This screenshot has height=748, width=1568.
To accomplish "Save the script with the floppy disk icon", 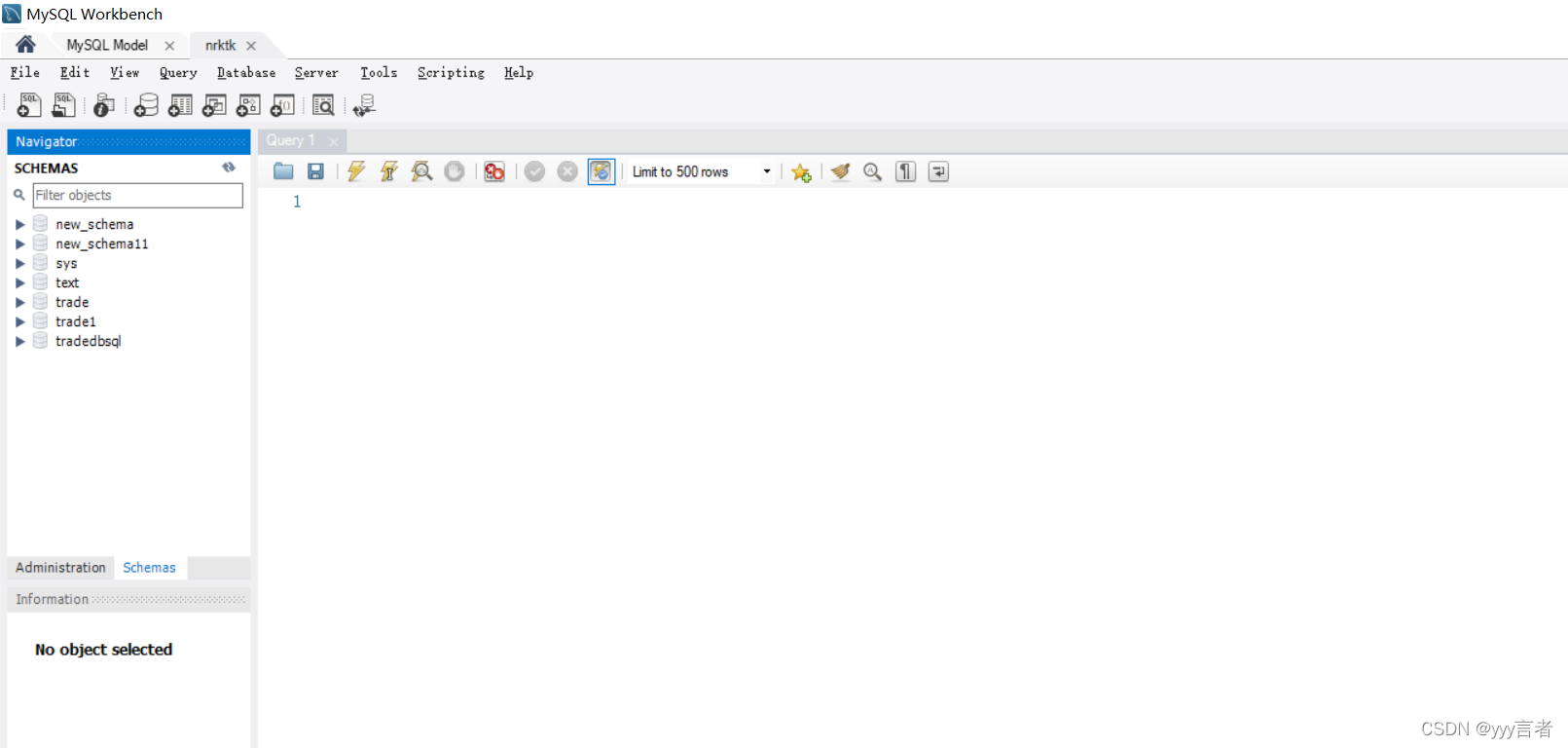I will tap(315, 171).
